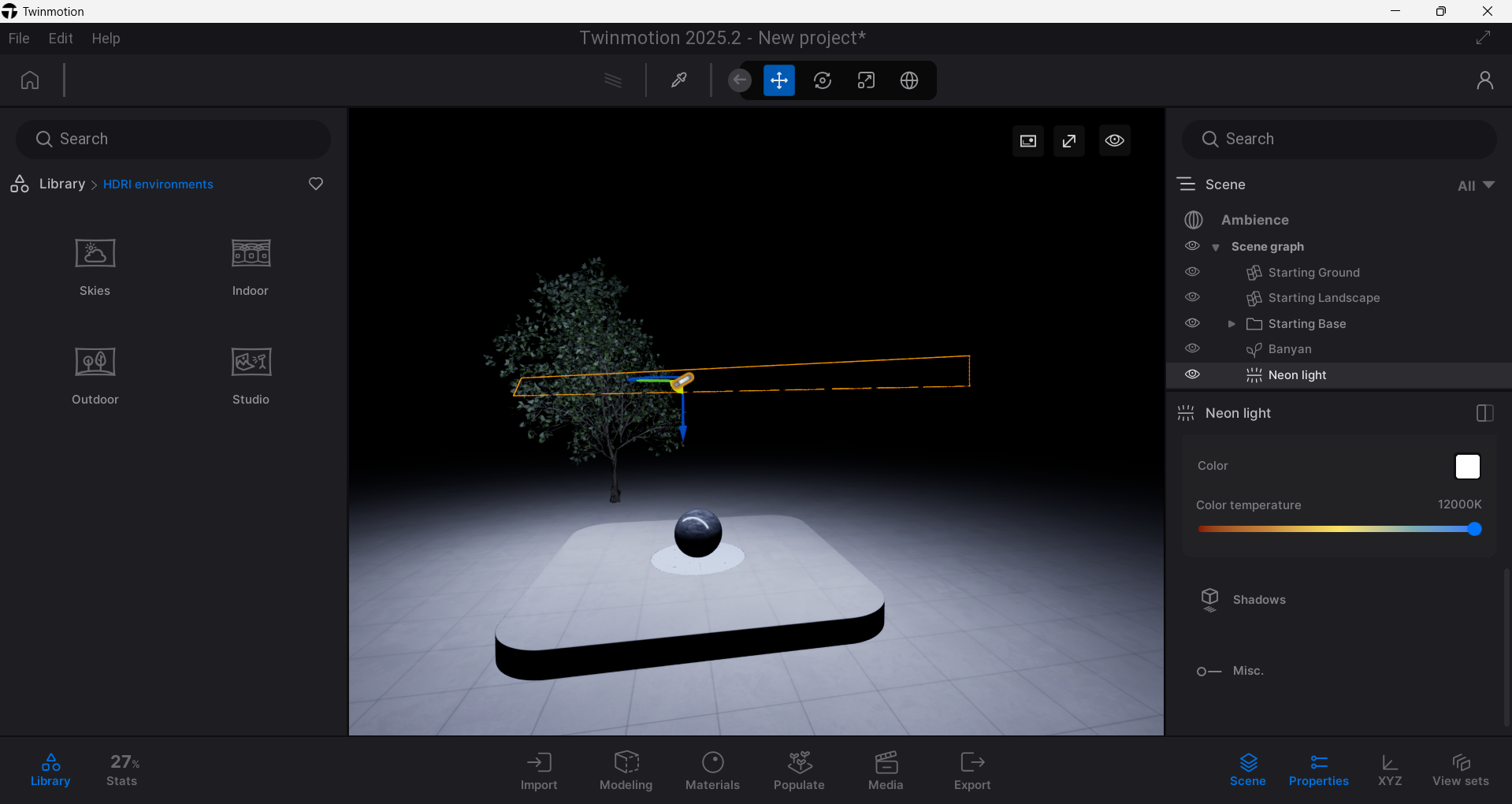
Task: Collapse the Scene graph tree
Action: [x=1216, y=248]
